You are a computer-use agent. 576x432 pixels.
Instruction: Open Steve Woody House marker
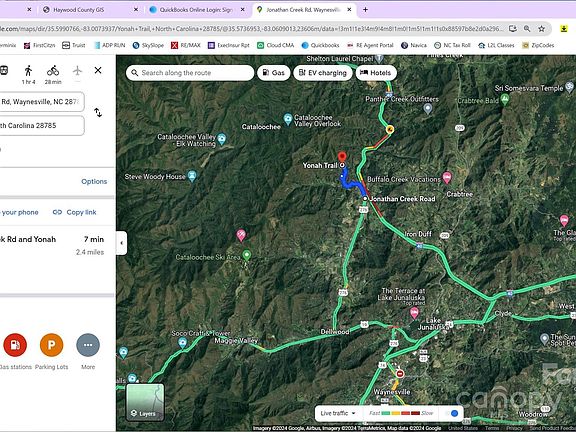coord(192,176)
